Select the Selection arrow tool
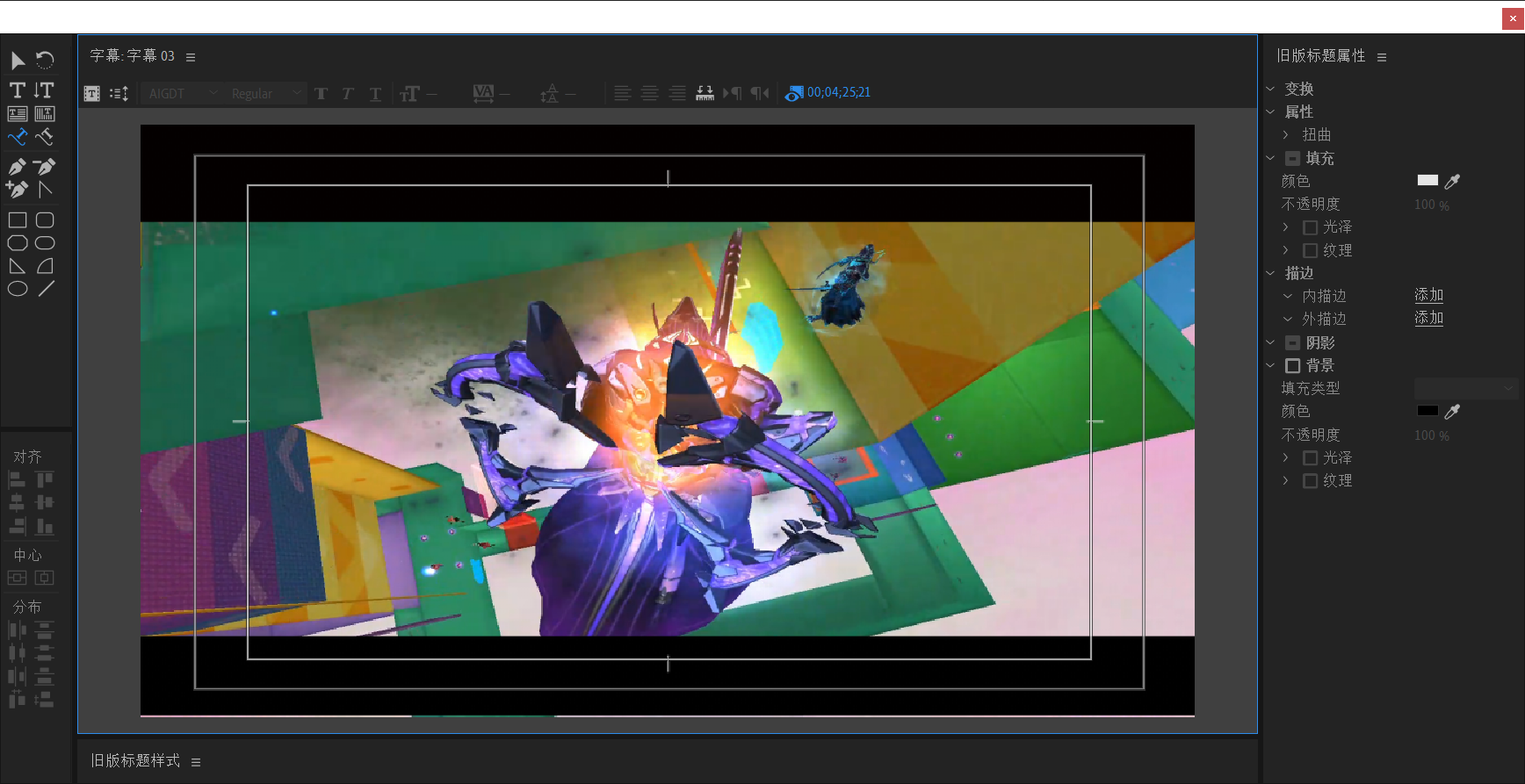 pos(18,60)
